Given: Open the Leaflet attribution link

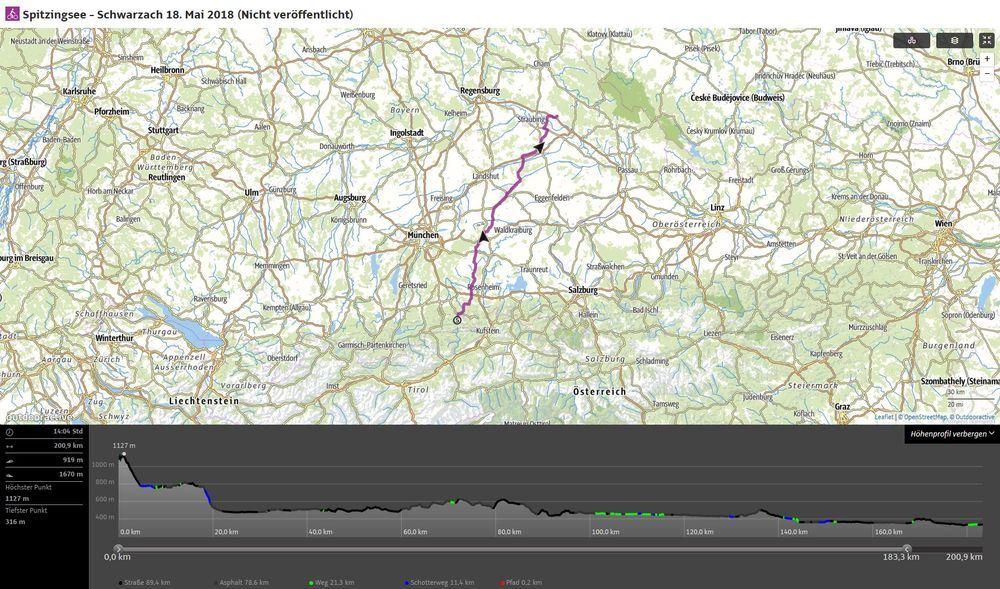Looking at the screenshot, I should [x=884, y=417].
